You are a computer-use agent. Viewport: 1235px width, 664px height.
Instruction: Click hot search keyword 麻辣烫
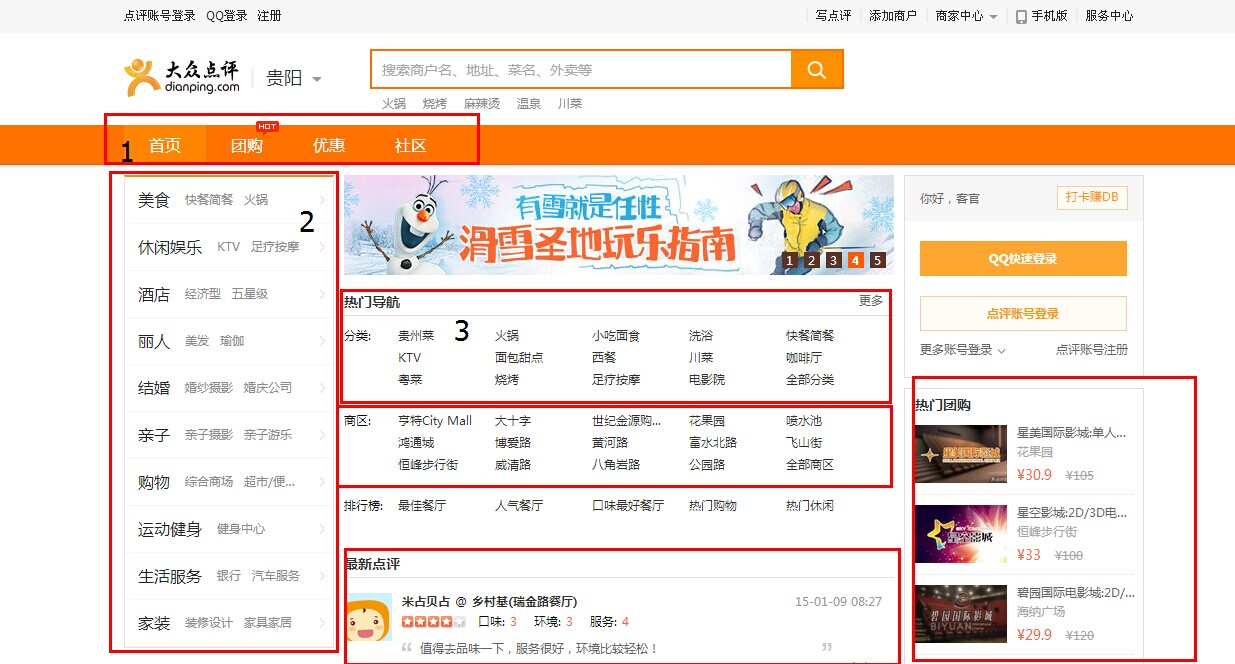[x=482, y=103]
